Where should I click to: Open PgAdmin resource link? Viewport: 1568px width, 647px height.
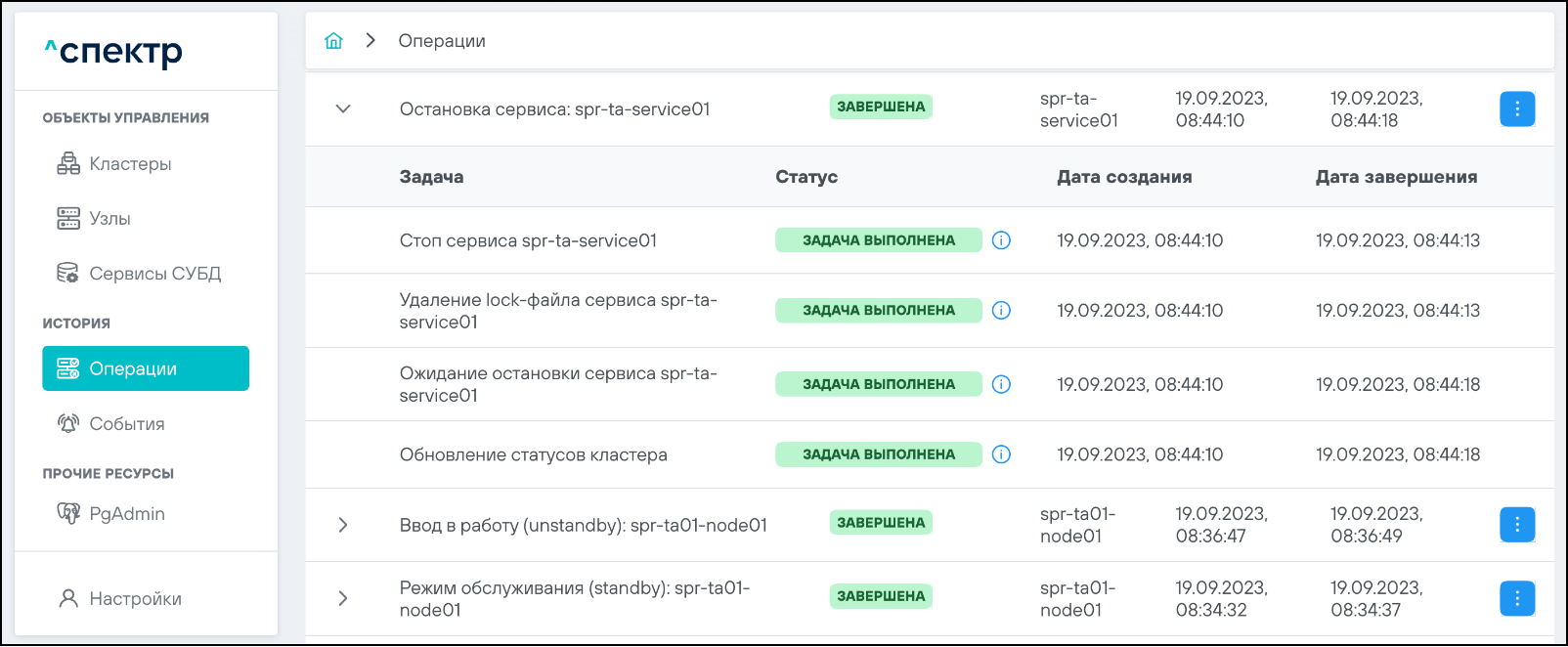click(126, 514)
